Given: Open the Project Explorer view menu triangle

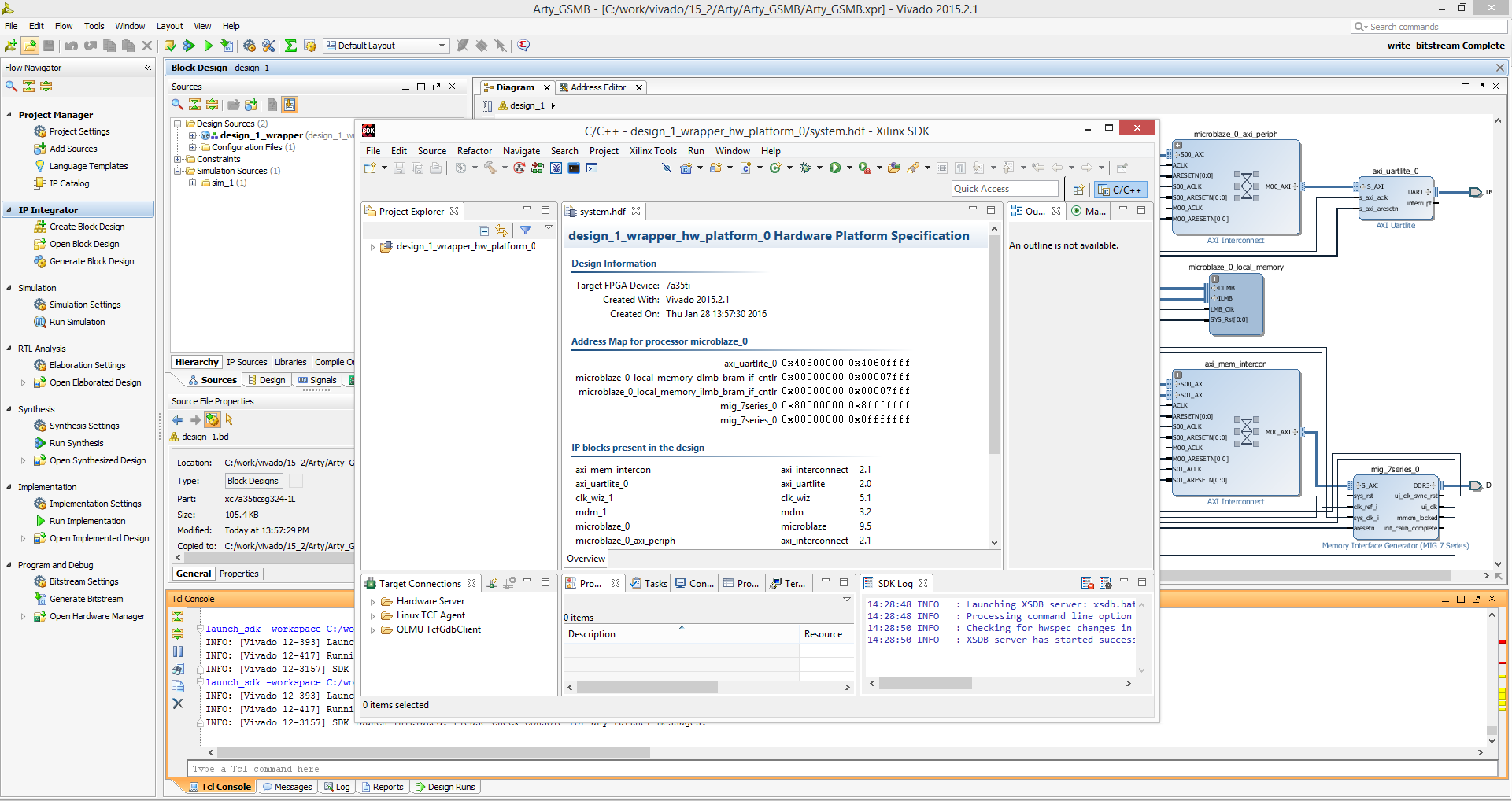Looking at the screenshot, I should coord(549,227).
